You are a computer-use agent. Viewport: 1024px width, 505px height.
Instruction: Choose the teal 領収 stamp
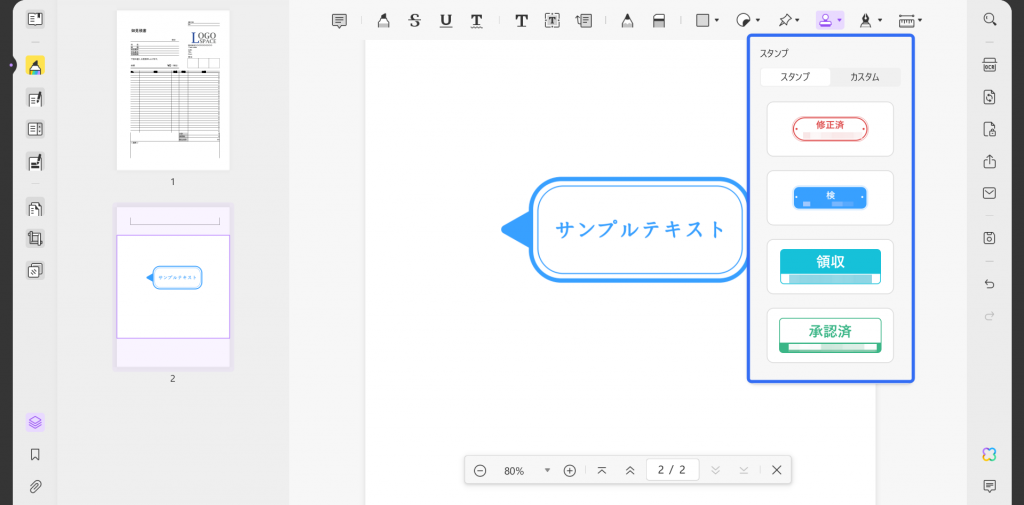pos(830,267)
